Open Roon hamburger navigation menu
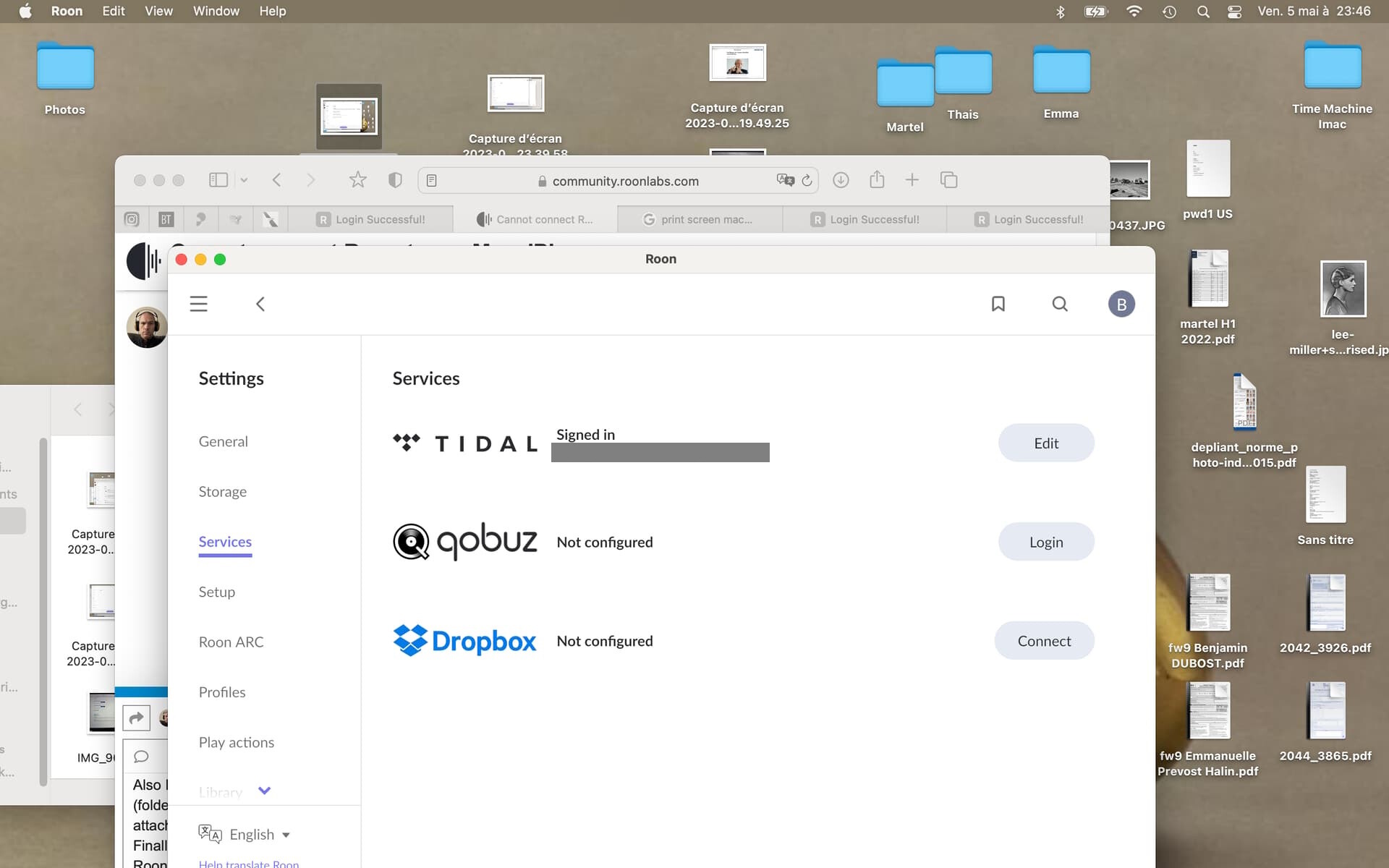Screen dimensions: 1389x868 coord(198,304)
